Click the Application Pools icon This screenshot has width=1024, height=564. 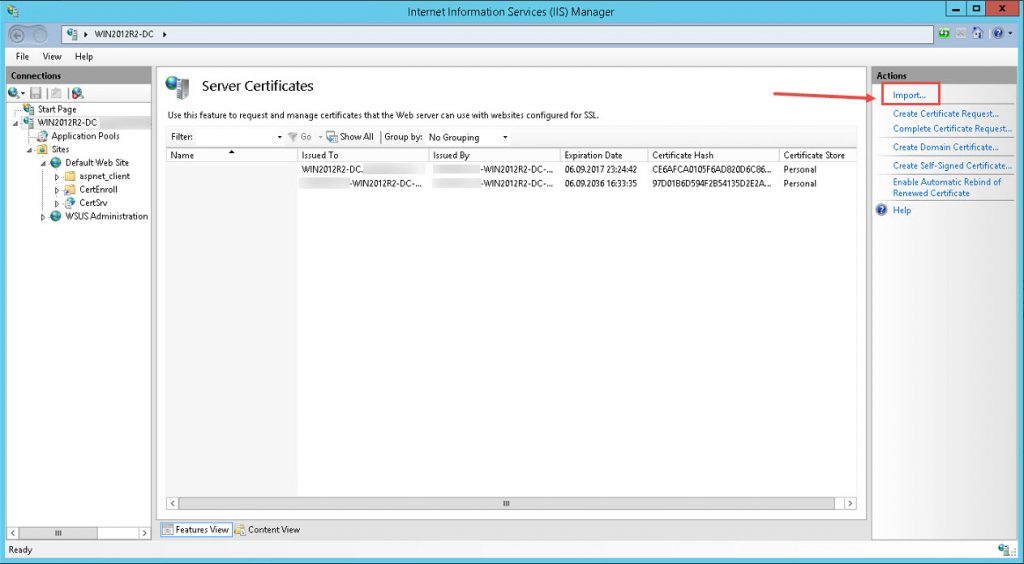[42, 136]
